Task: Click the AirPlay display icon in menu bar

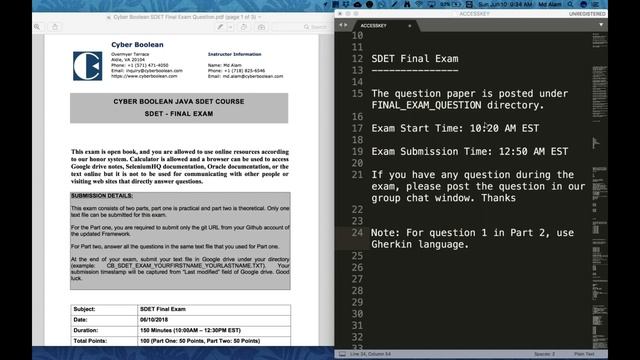Action: click(431, 4)
